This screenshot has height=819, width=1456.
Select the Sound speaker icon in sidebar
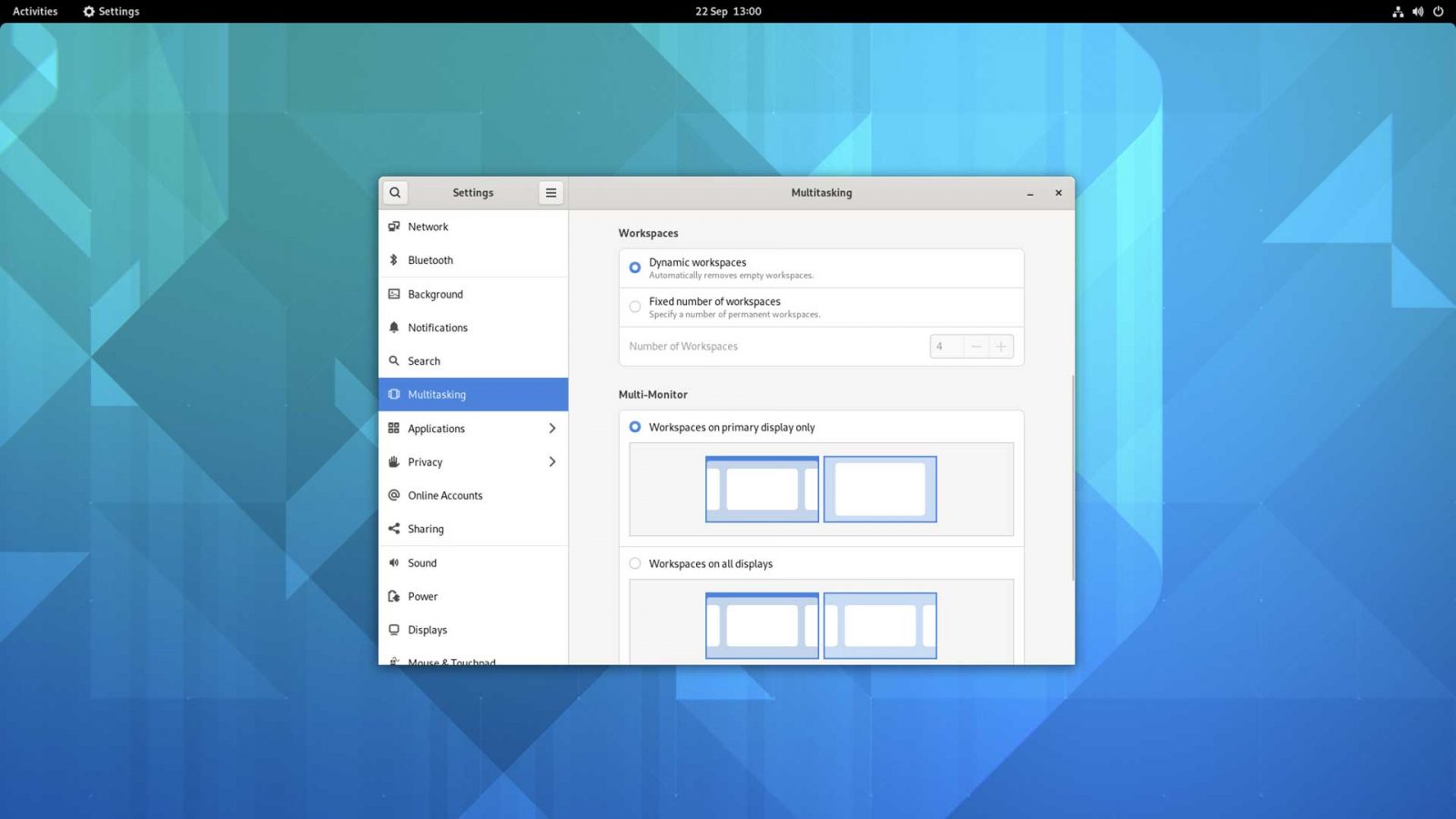(x=394, y=562)
